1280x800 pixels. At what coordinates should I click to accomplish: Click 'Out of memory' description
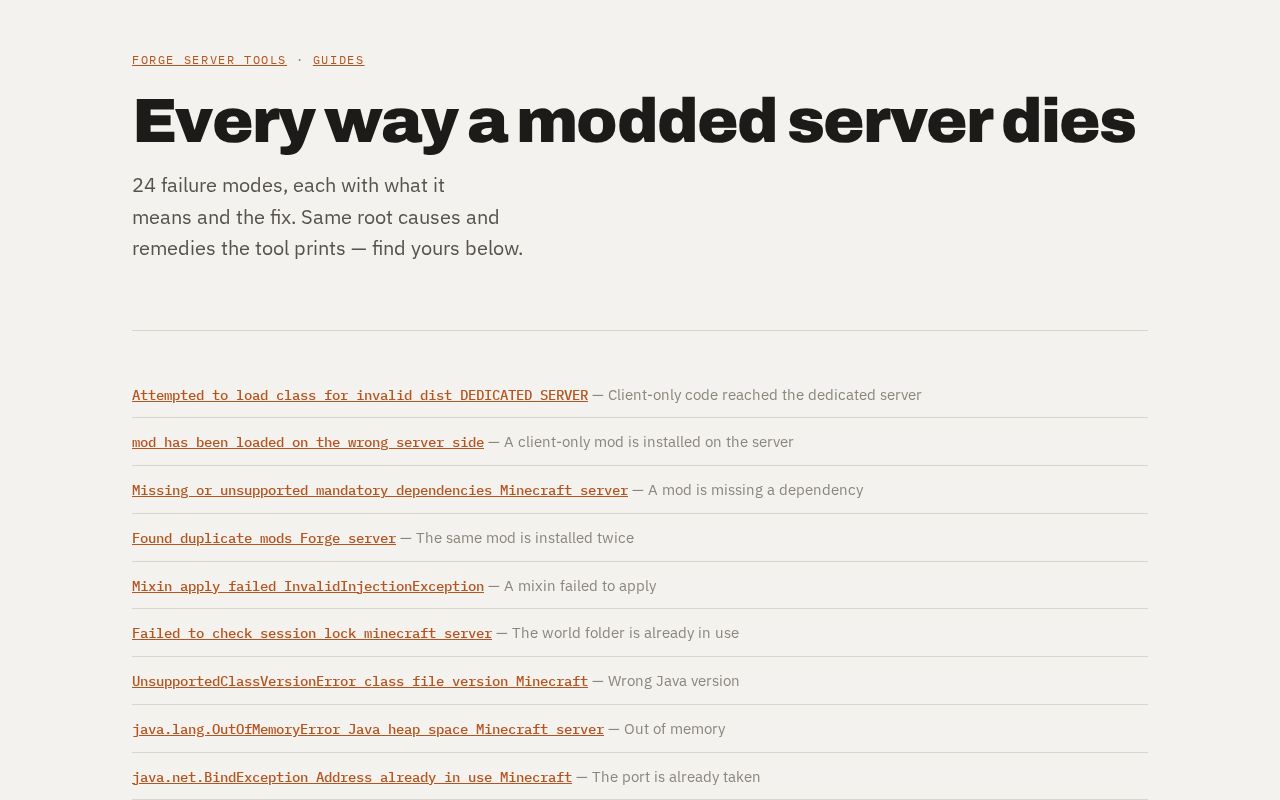[675, 729]
